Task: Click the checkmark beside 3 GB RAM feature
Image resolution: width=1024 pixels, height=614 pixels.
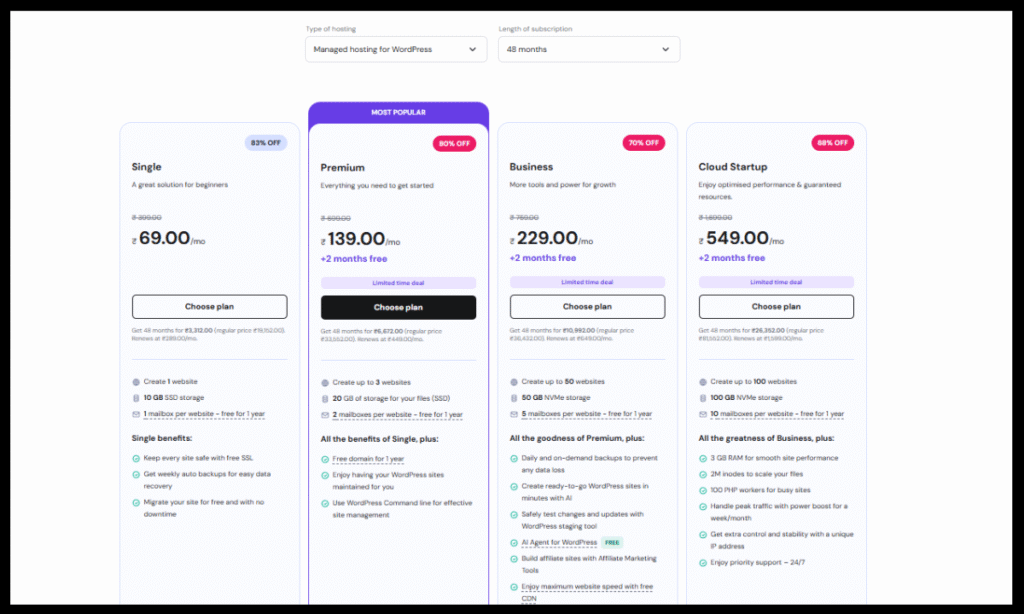Action: point(703,458)
